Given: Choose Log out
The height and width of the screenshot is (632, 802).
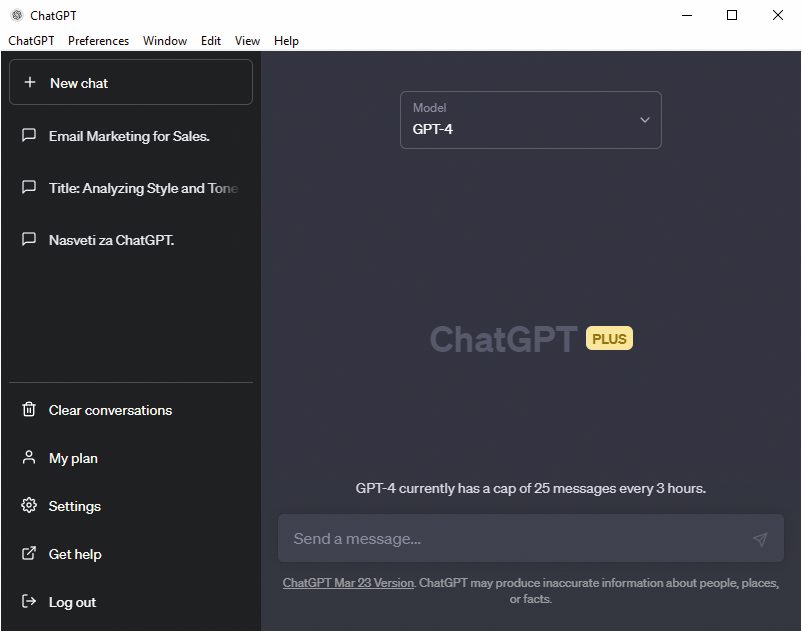Looking at the screenshot, I should 131,602.
